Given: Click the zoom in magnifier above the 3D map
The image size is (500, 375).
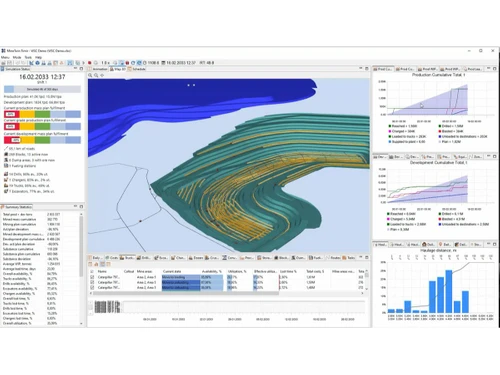Looking at the screenshot, I should [90, 75].
